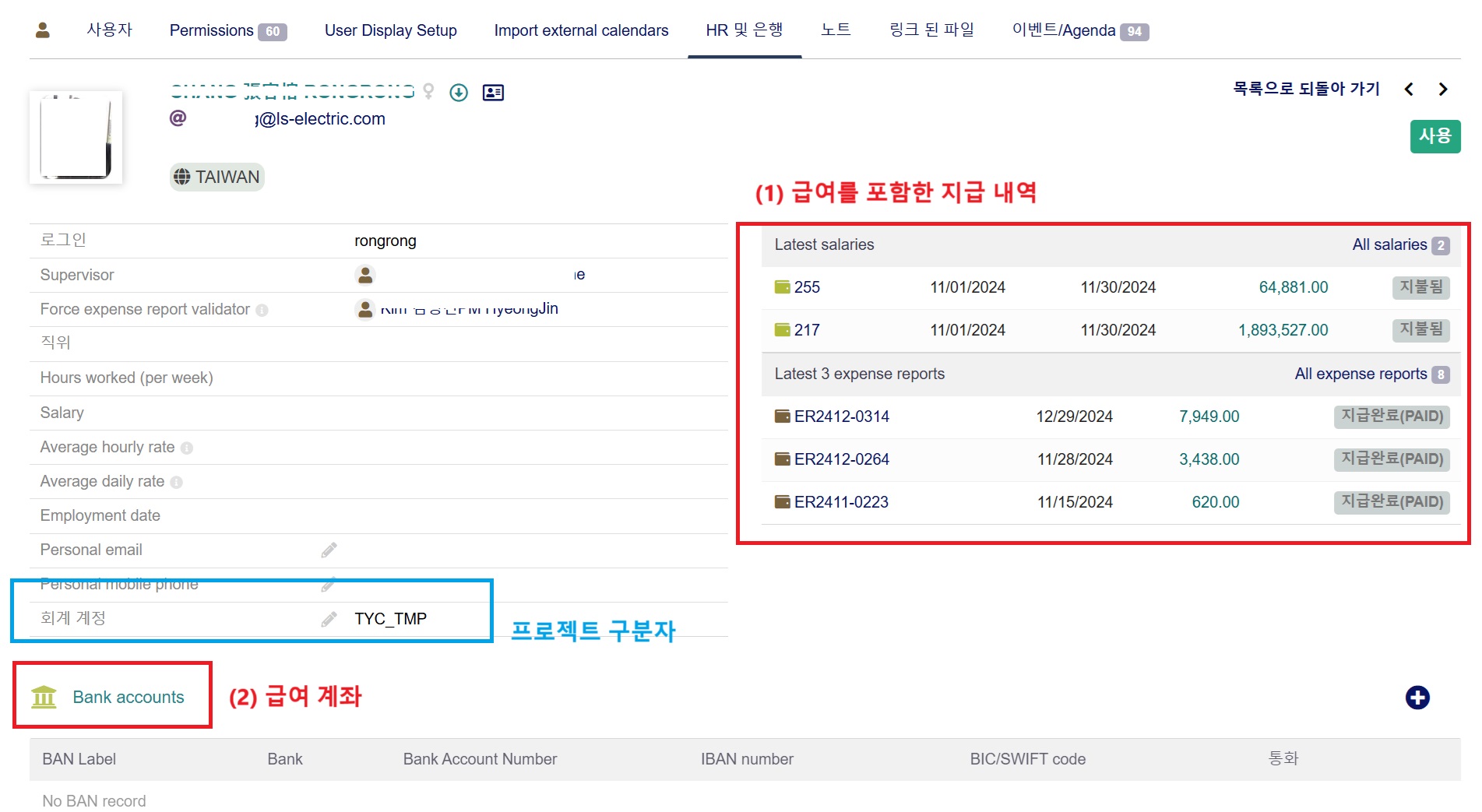Click the green 사용 status badge
The height and width of the screenshot is (812, 1482).
click(1434, 136)
